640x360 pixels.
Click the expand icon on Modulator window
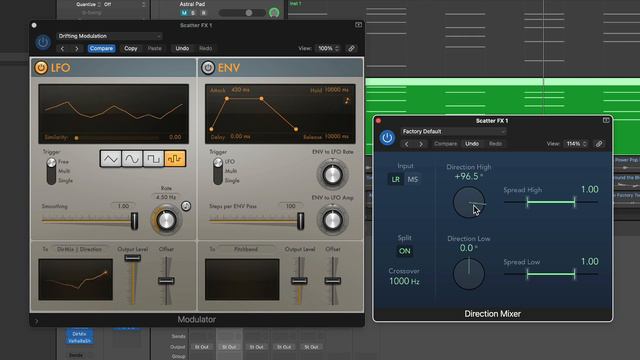(358, 25)
